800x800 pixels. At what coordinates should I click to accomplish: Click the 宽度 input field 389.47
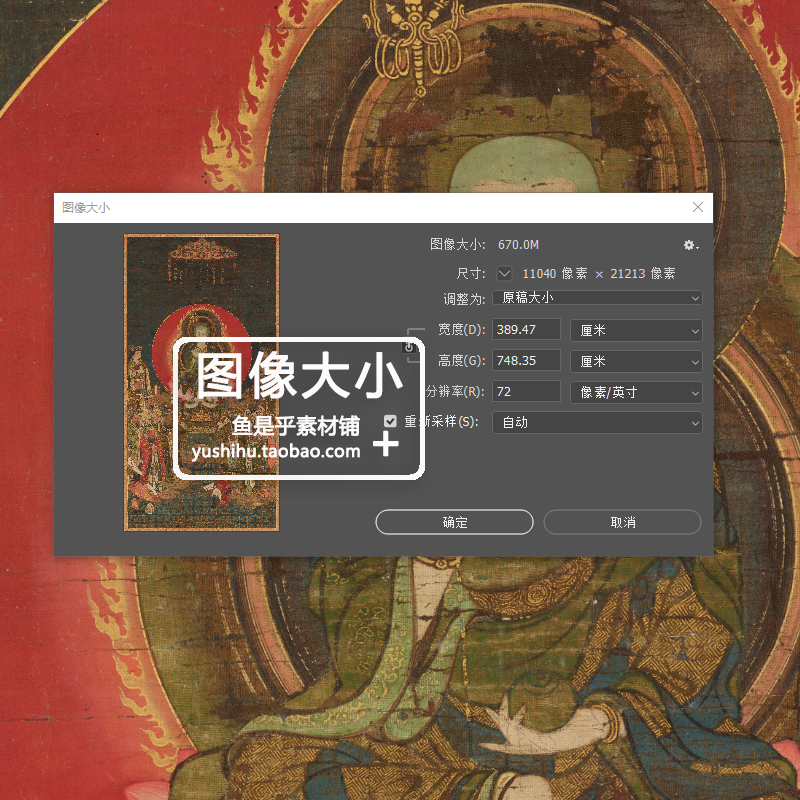[526, 330]
